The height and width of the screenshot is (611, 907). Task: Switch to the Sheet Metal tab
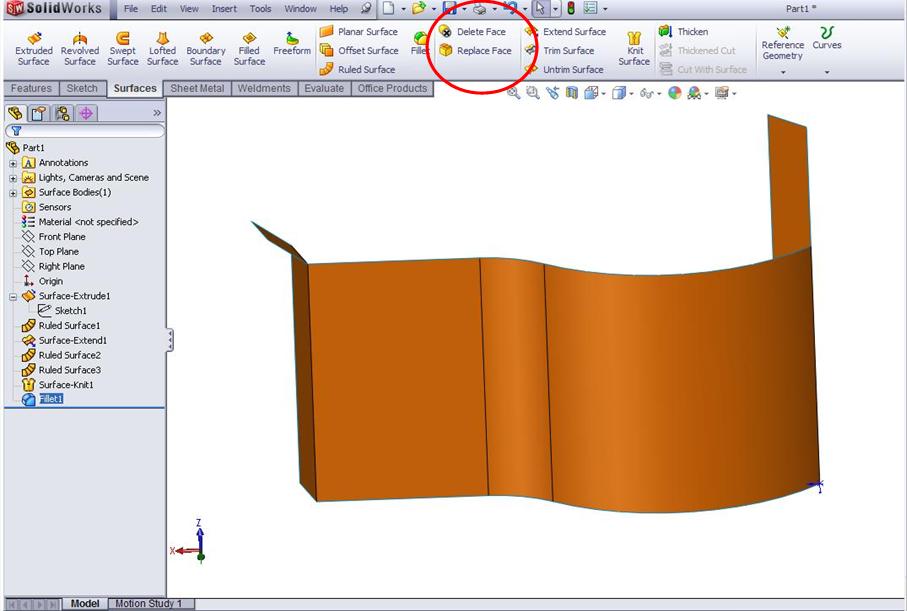197,89
